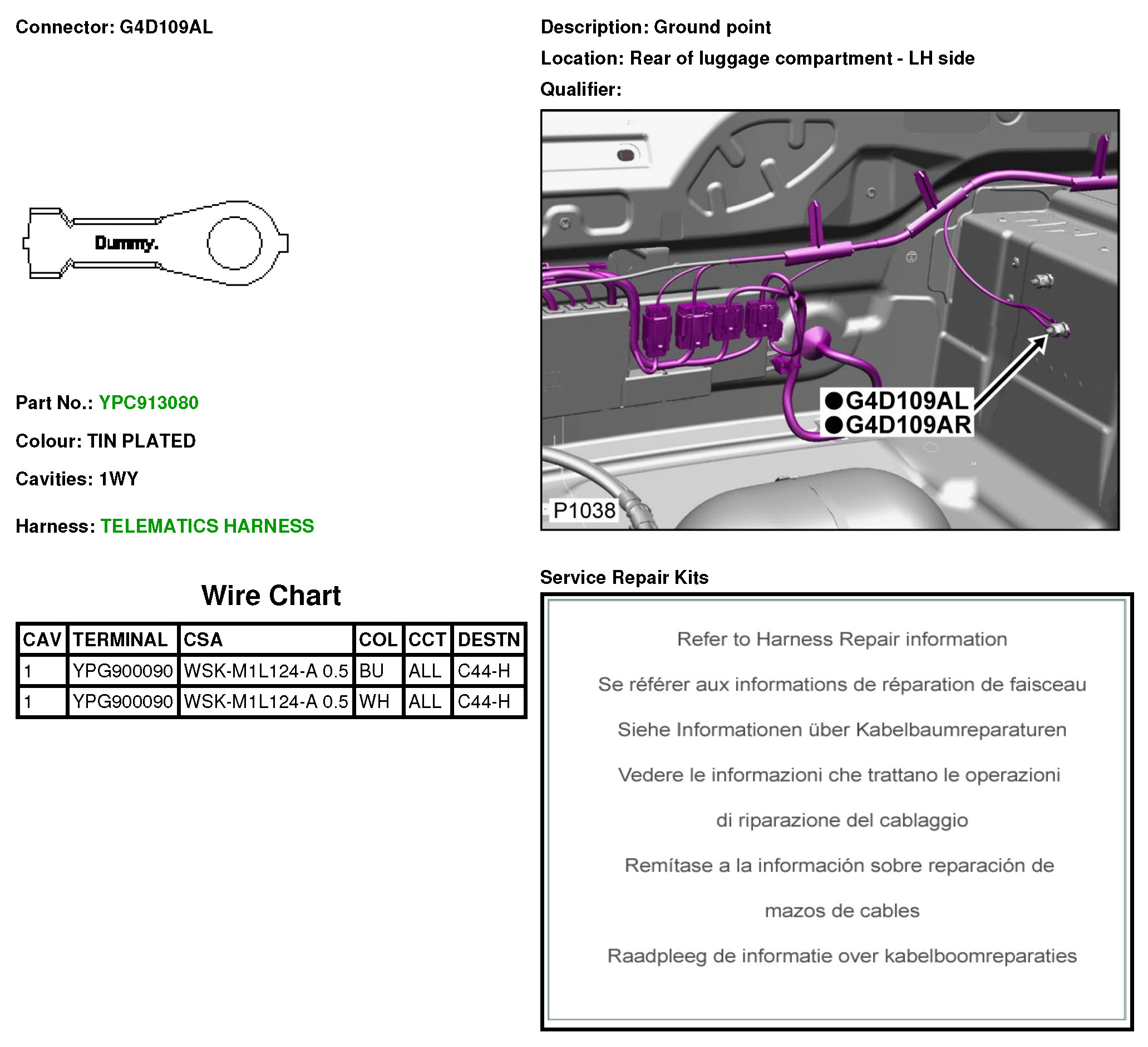This screenshot has height=1047, width=1148.
Task: Click the cavity 1 cell in the WH row
Action: [x=42, y=701]
